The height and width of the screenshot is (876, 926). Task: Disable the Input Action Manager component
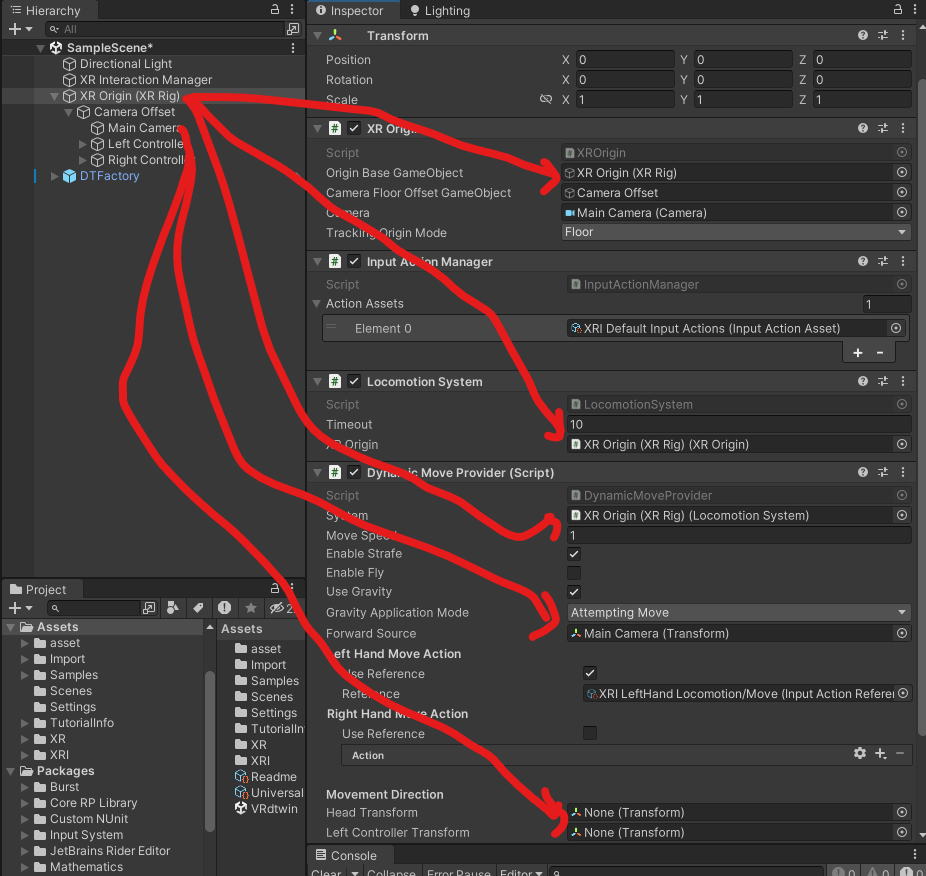354,261
